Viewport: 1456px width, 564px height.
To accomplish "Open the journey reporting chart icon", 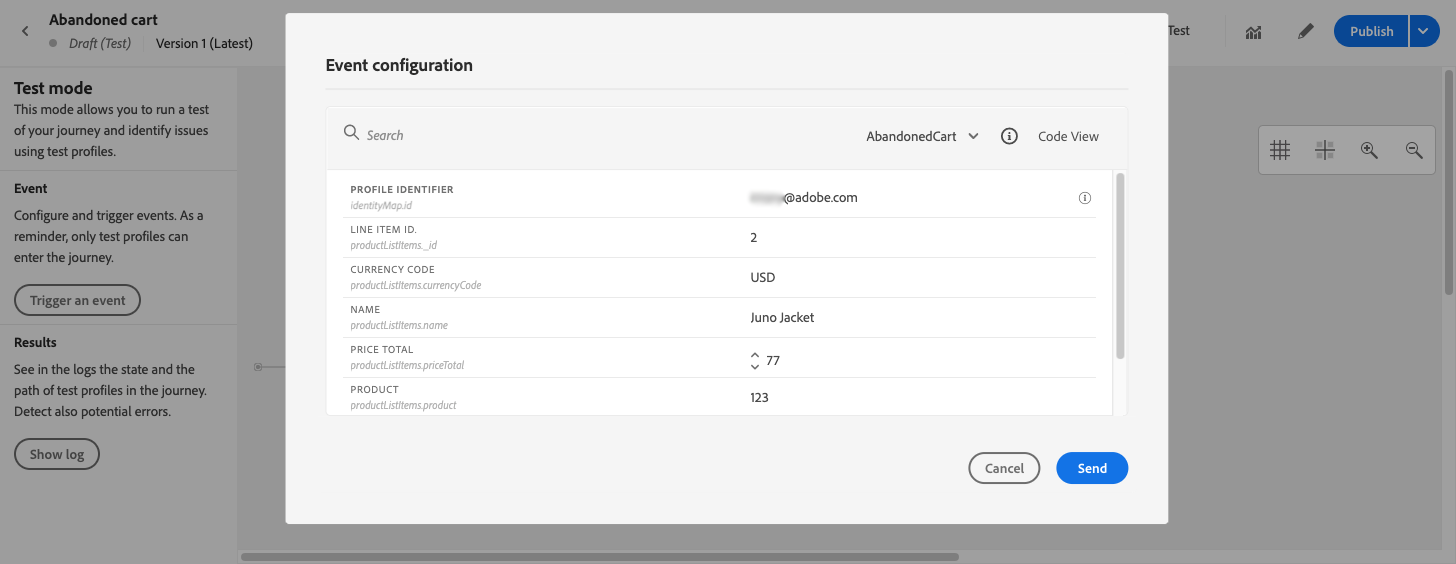I will (1253, 31).
